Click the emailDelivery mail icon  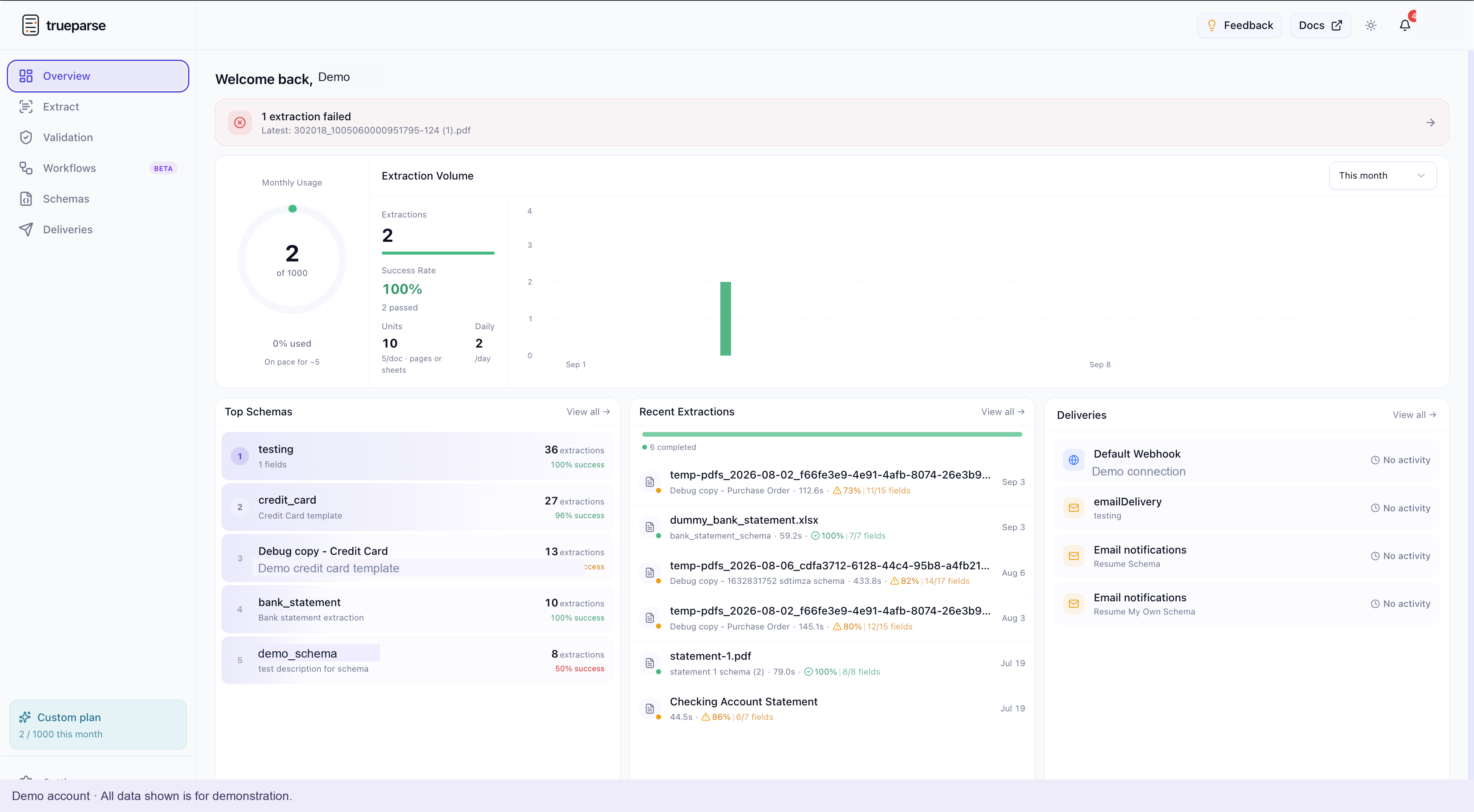click(1074, 508)
